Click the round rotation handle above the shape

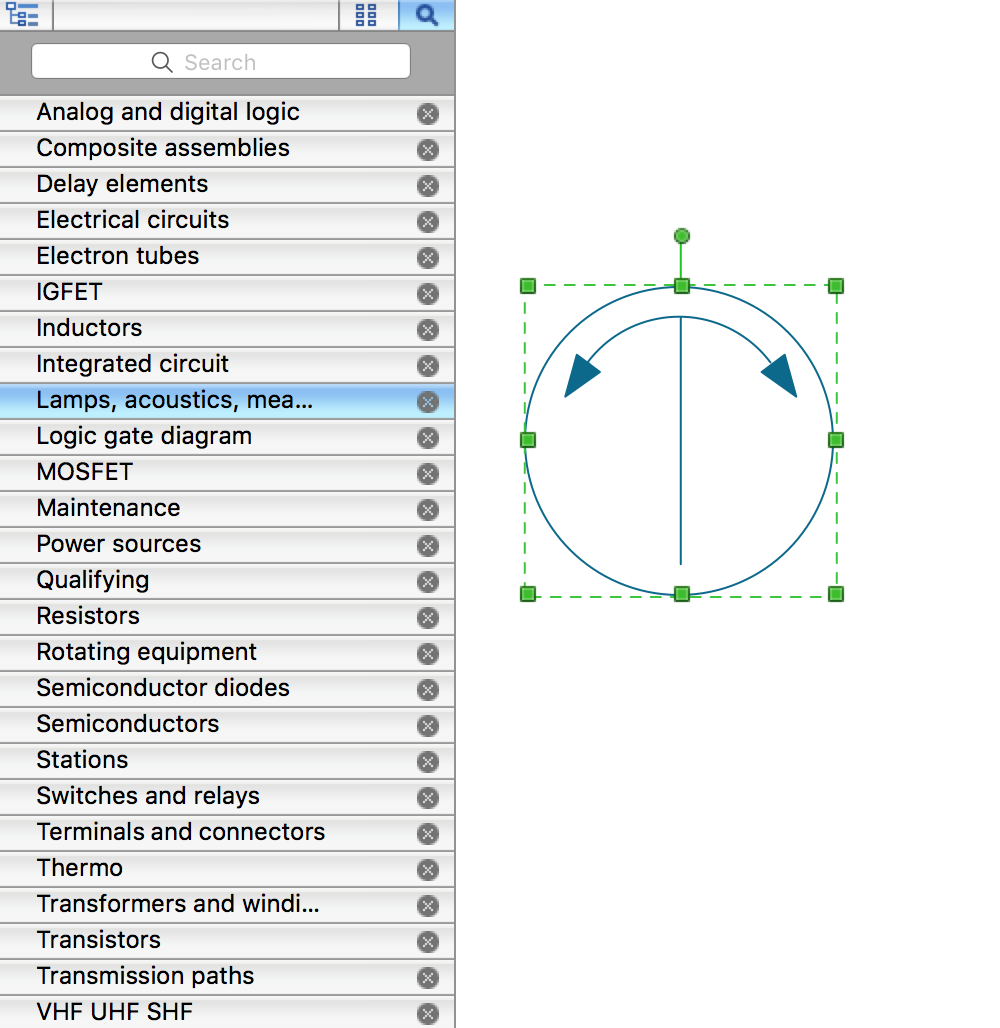[x=682, y=236]
